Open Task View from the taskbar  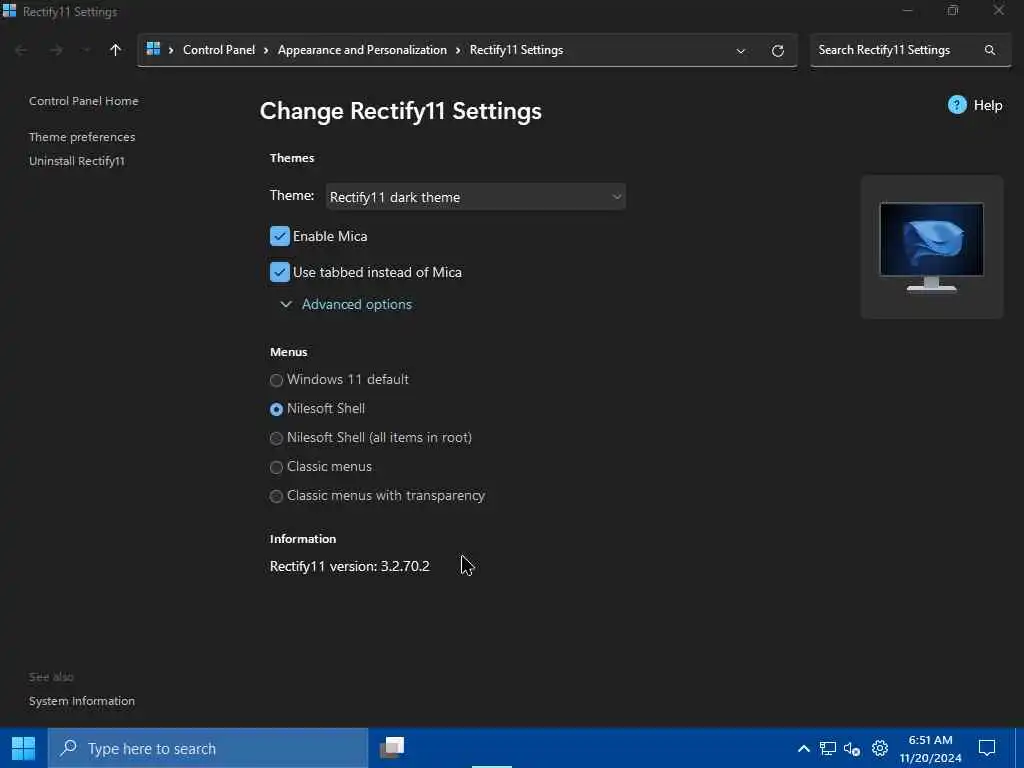[392, 748]
